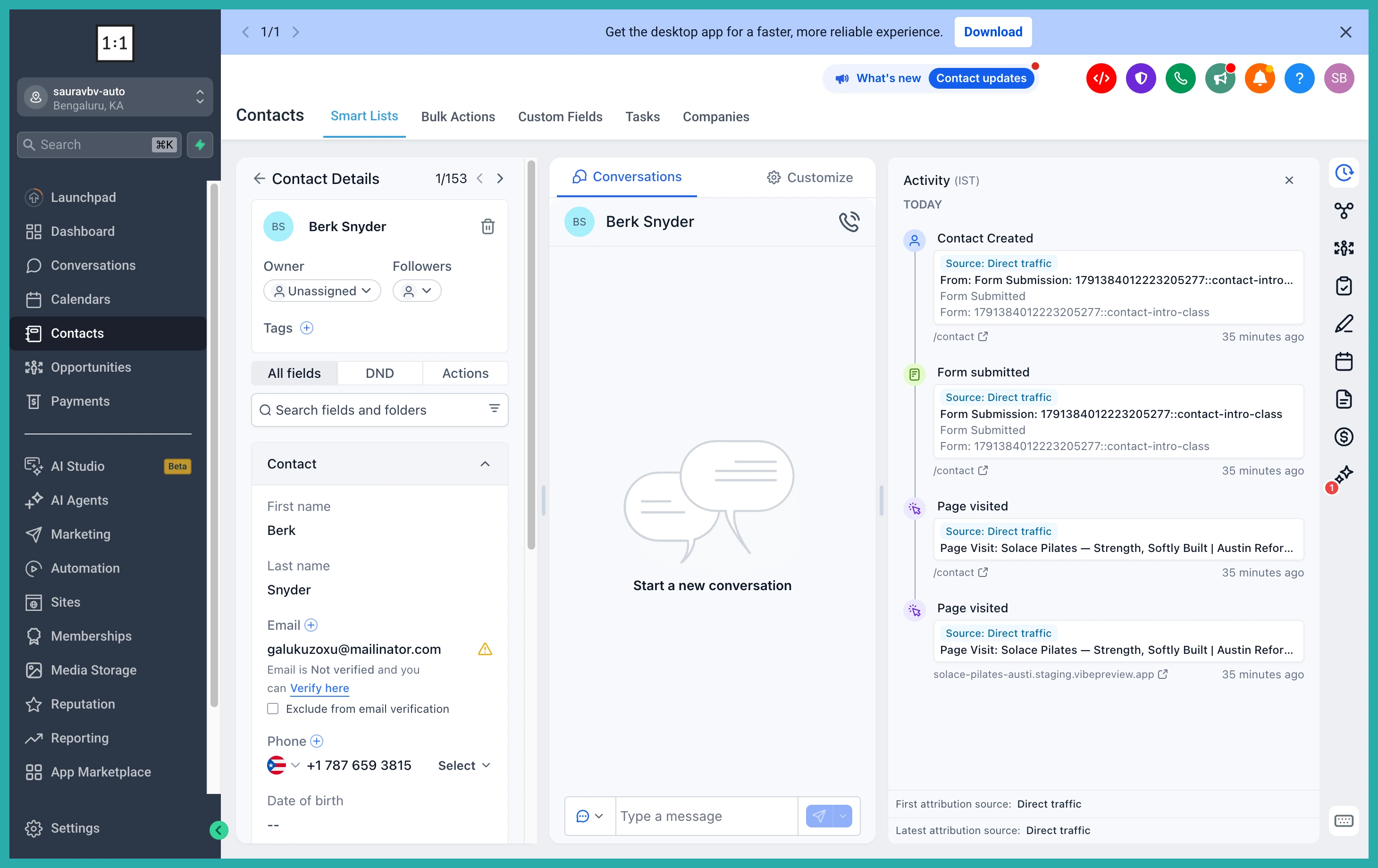
Task: Open the orange bell notifications icon
Action: click(x=1260, y=78)
